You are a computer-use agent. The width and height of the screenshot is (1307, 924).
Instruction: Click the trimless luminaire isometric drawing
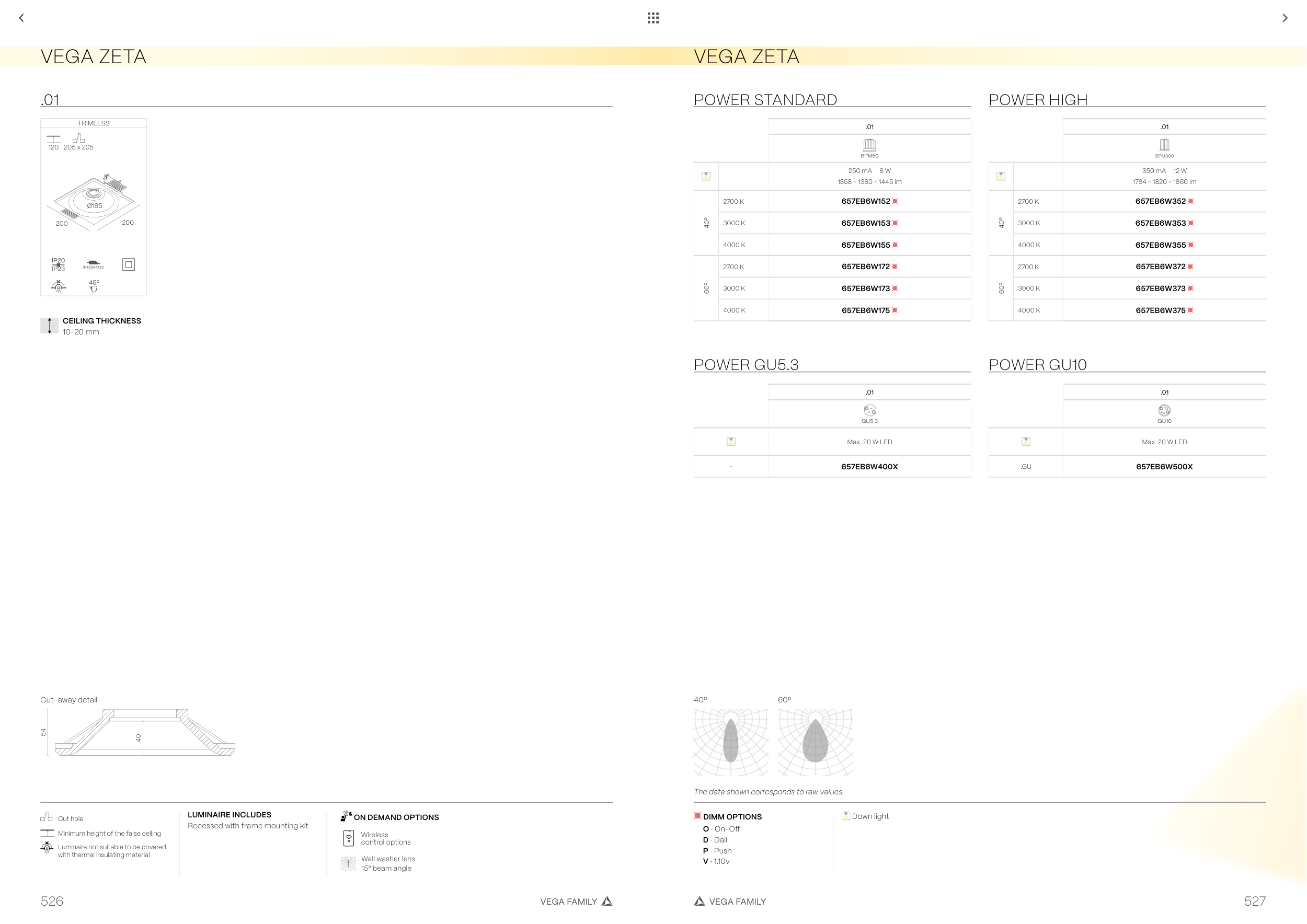94,202
